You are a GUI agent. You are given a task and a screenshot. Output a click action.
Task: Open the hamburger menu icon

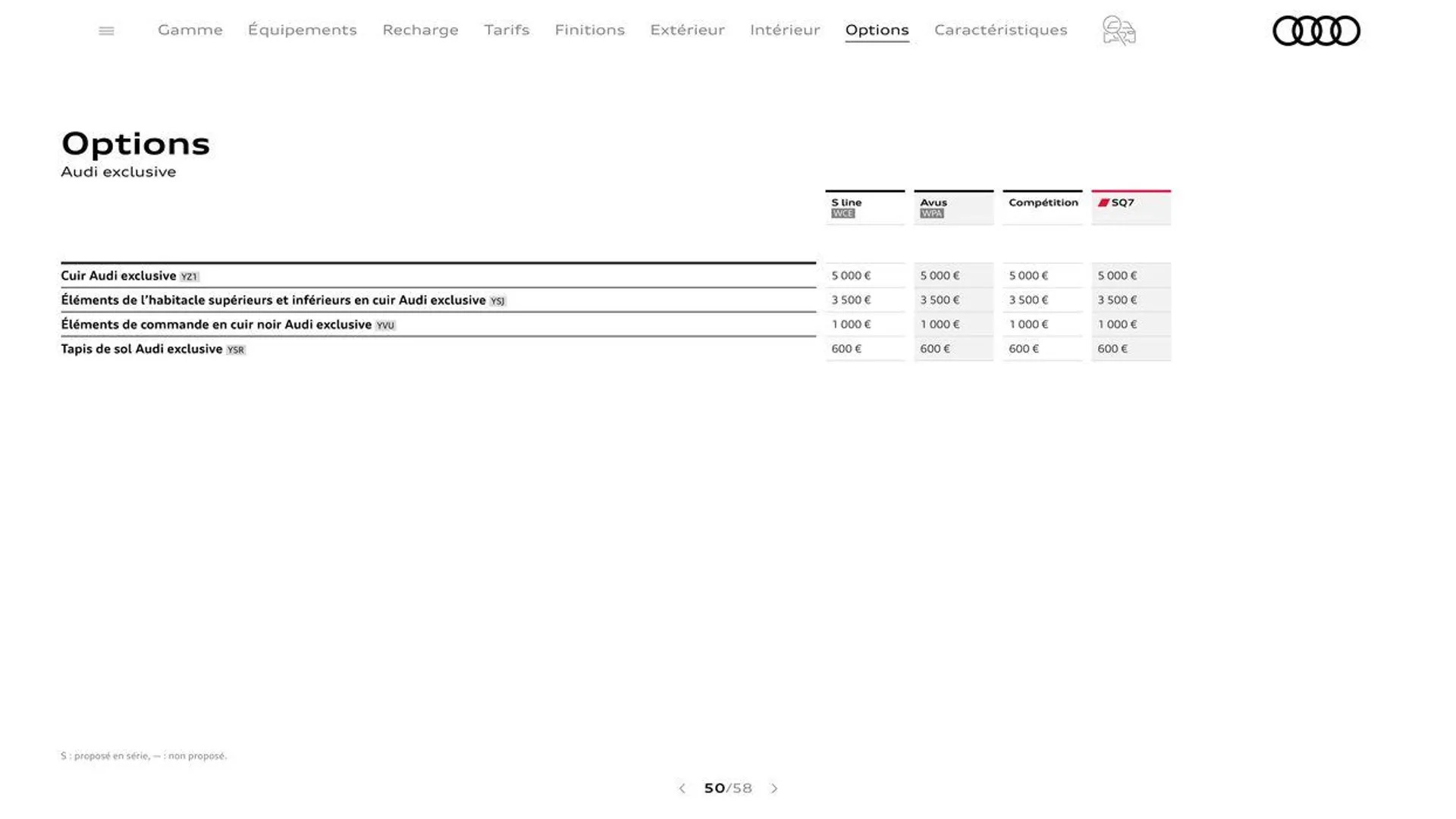106,31
